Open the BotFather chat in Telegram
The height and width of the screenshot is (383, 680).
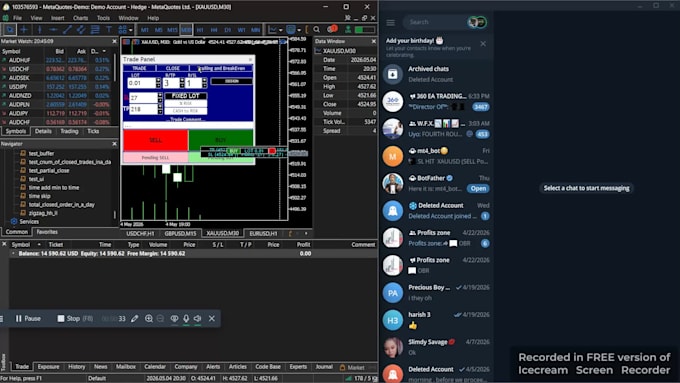(x=436, y=183)
